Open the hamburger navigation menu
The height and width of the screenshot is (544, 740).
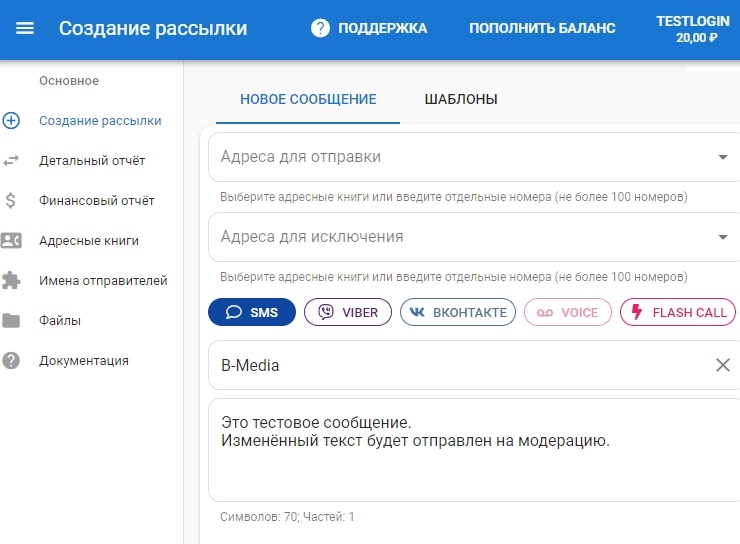[x=25, y=28]
